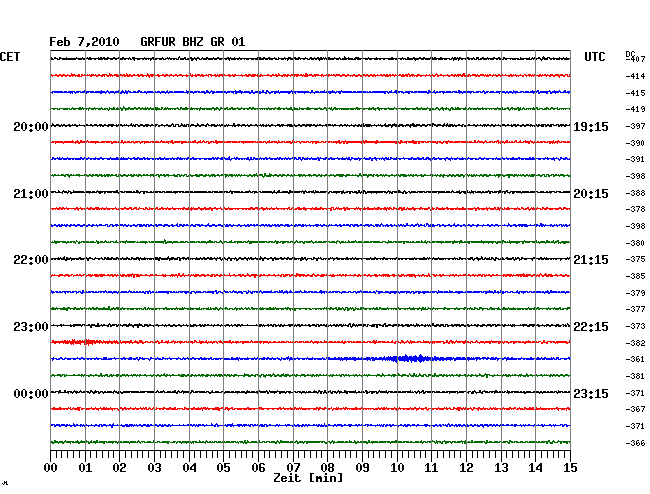Click the DC offset value '-375'
The image size is (650, 494).
(635, 259)
